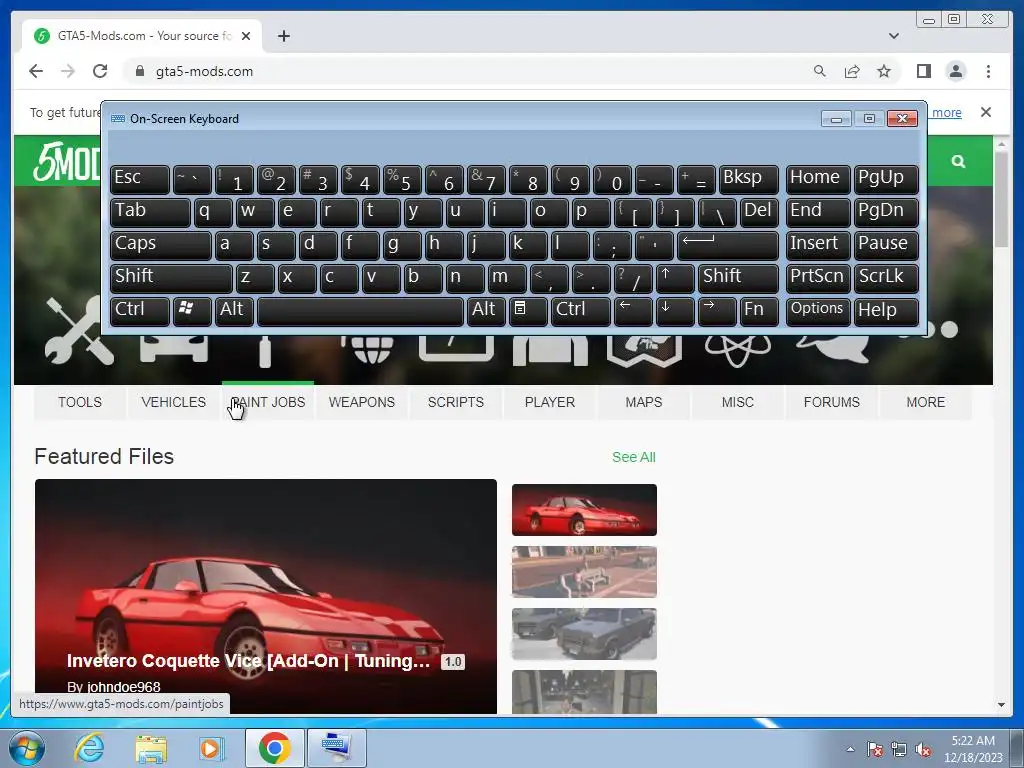Toggle the left Alt key
This screenshot has width=1024, height=768.
pos(234,310)
